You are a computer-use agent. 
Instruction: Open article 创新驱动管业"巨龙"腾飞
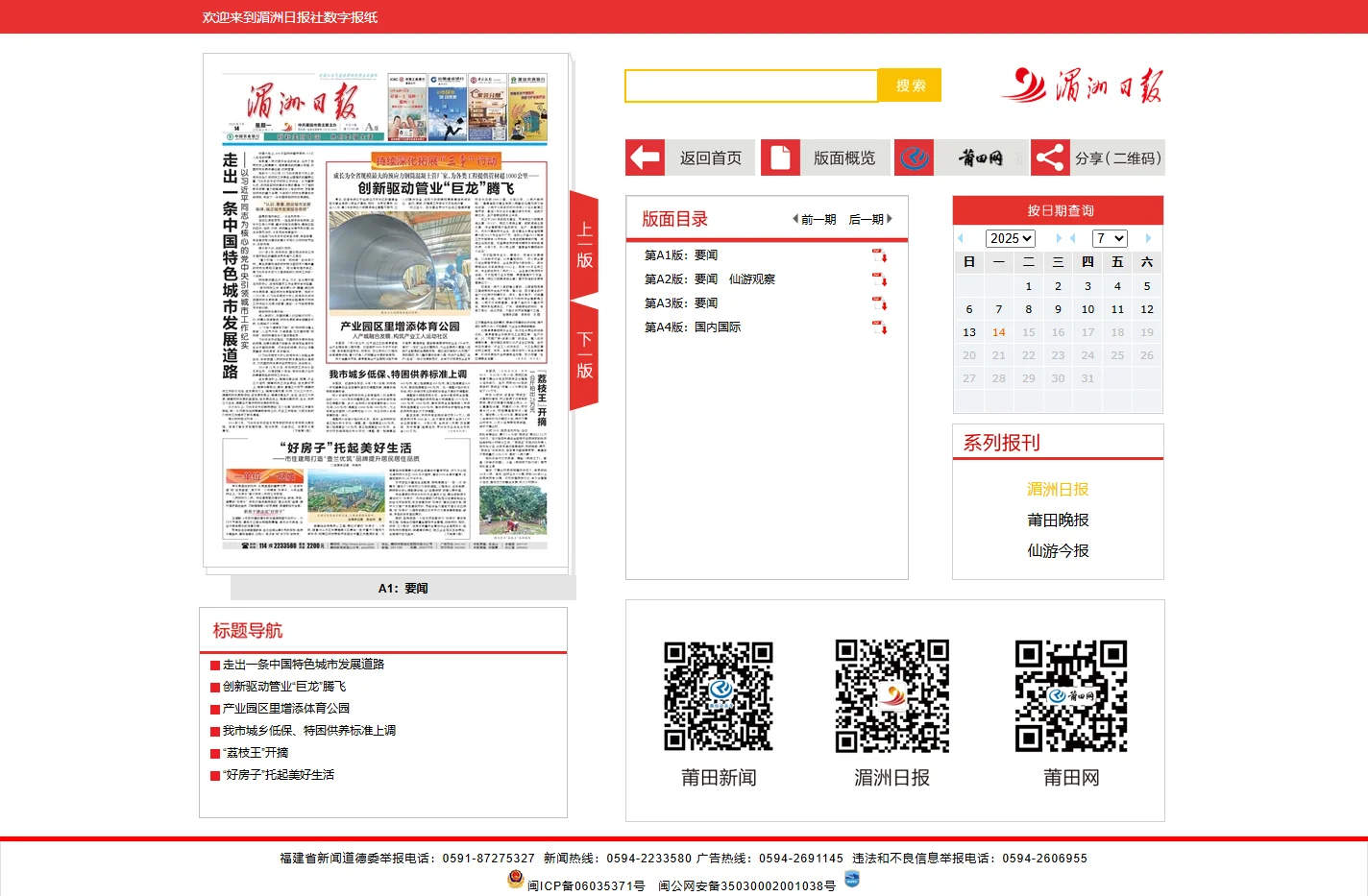click(284, 687)
